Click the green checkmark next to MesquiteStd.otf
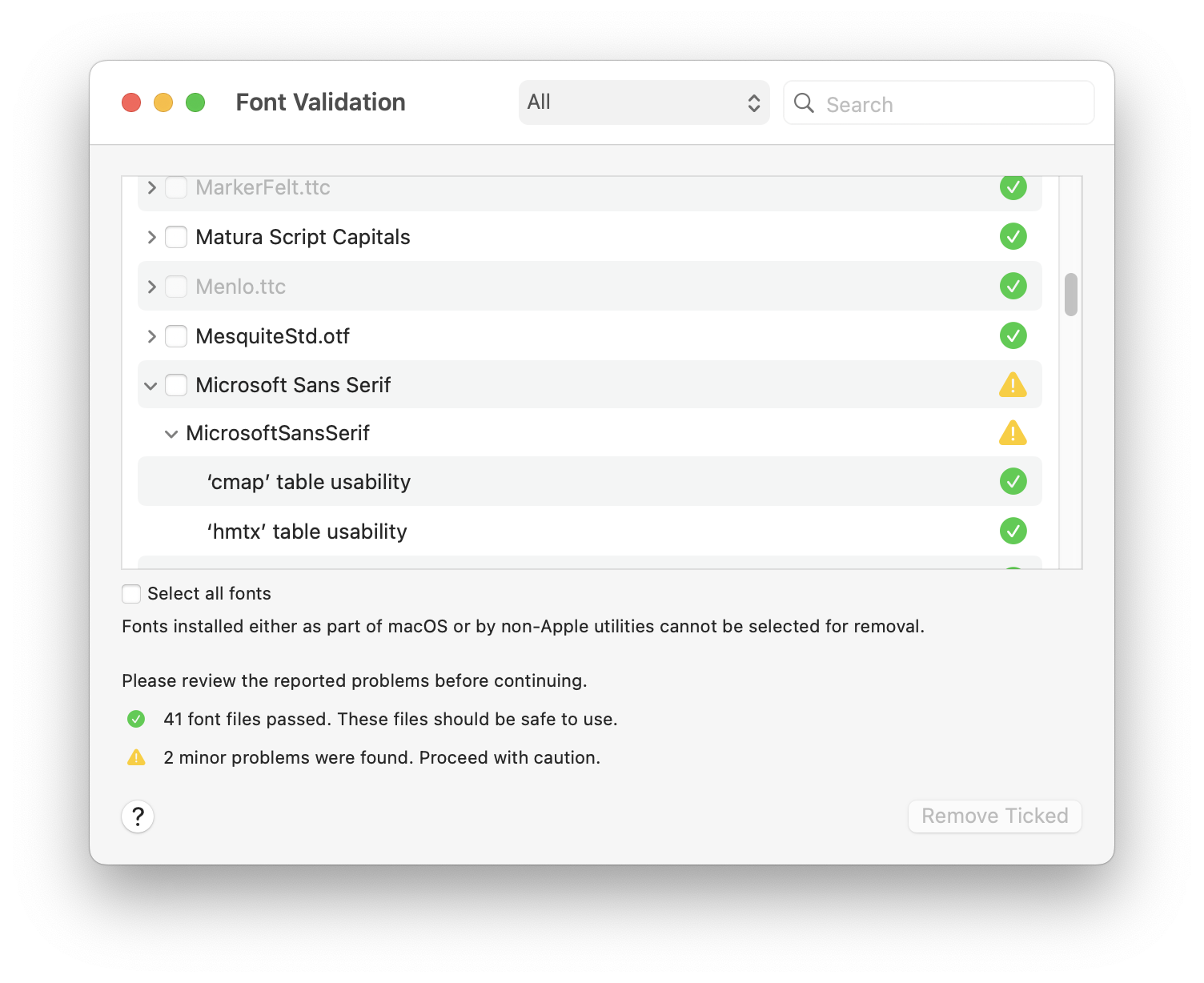1204x983 pixels. coord(1013,335)
